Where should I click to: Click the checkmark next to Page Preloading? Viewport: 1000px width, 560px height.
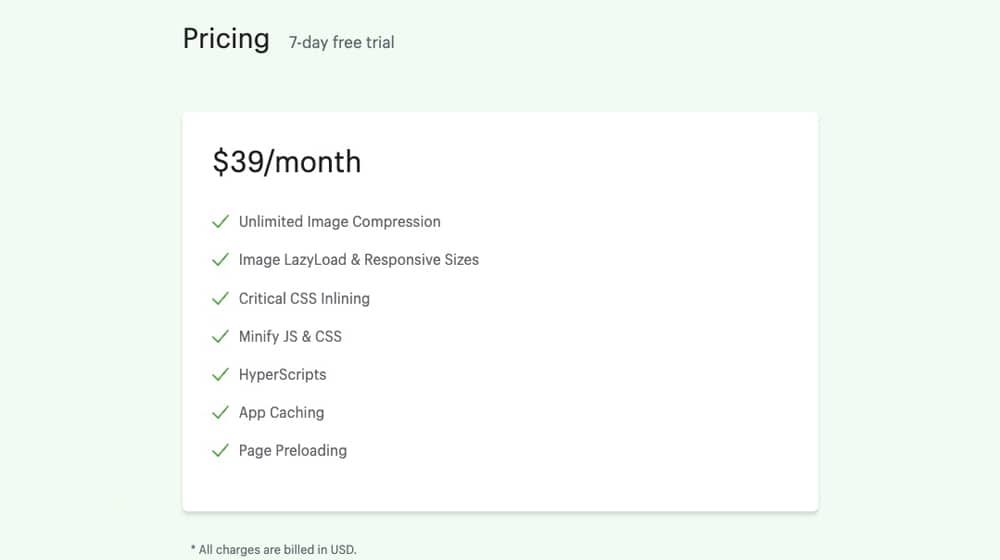220,451
